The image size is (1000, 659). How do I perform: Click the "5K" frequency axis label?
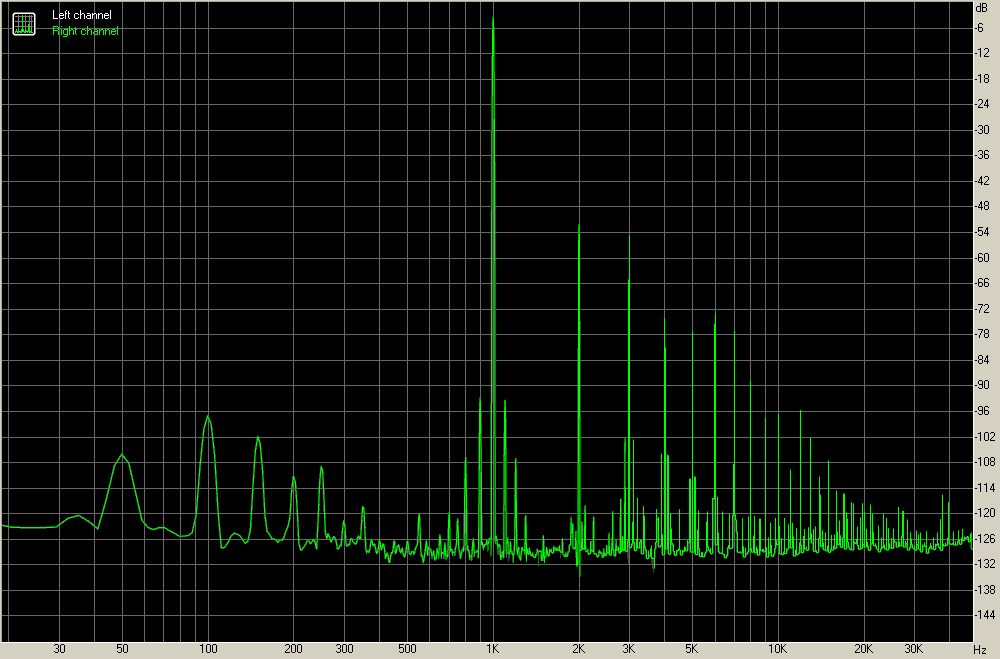click(692, 649)
